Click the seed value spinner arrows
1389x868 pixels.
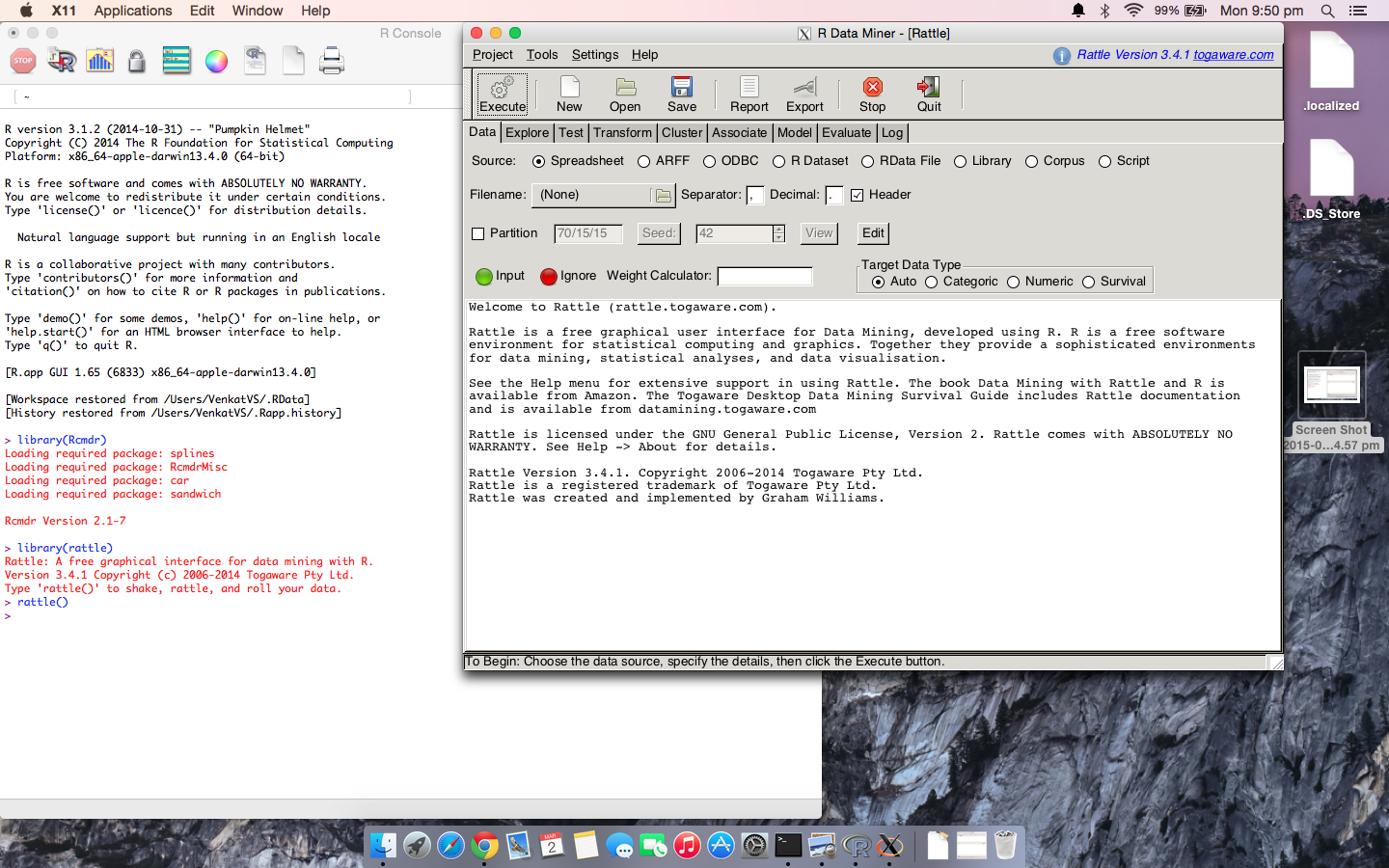tap(778, 233)
